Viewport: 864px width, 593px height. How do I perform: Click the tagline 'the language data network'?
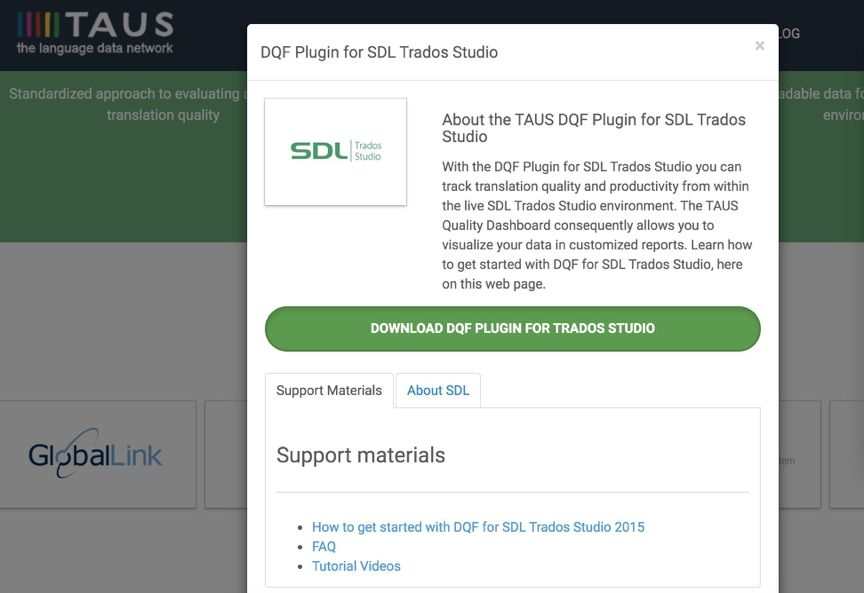click(95, 48)
